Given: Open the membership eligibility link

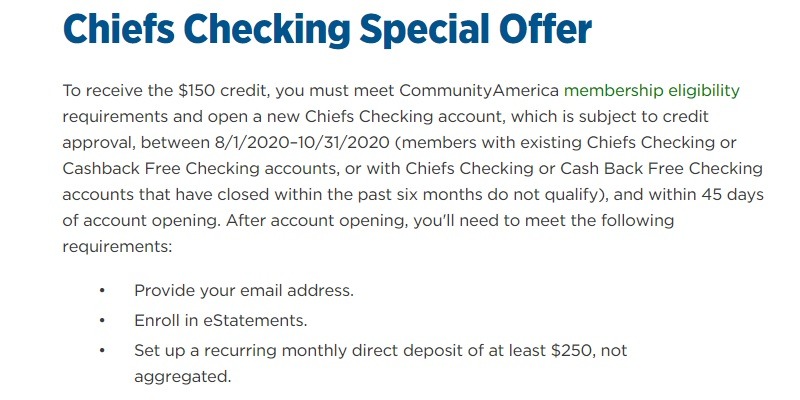Looking at the screenshot, I should (x=652, y=91).
